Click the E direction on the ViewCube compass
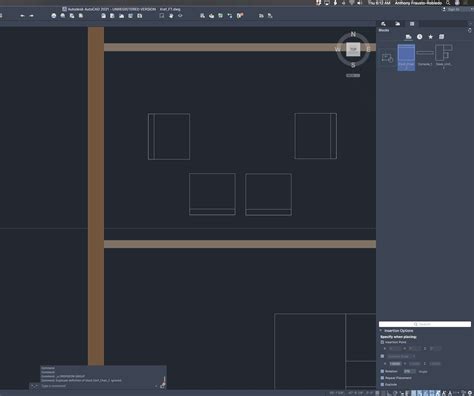Viewport: 474px width, 396px height. pyautogui.click(x=368, y=50)
